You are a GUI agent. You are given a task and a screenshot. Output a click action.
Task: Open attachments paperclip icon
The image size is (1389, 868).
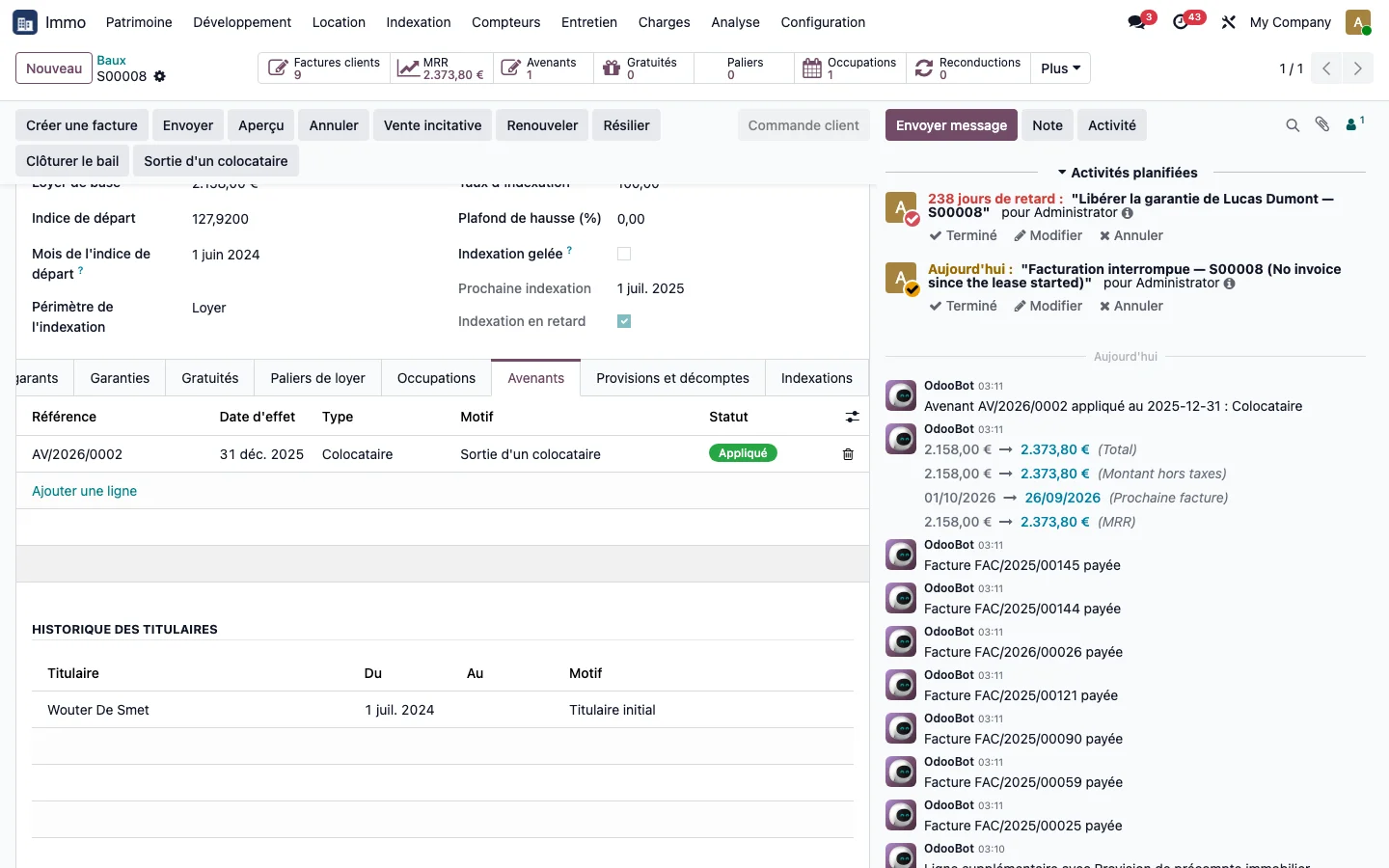coord(1322,124)
